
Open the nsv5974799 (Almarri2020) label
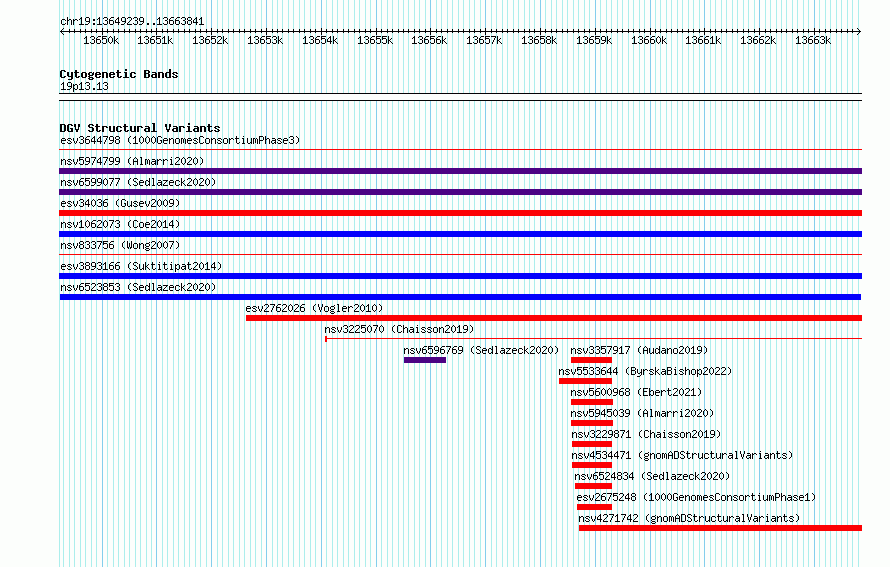(132, 161)
